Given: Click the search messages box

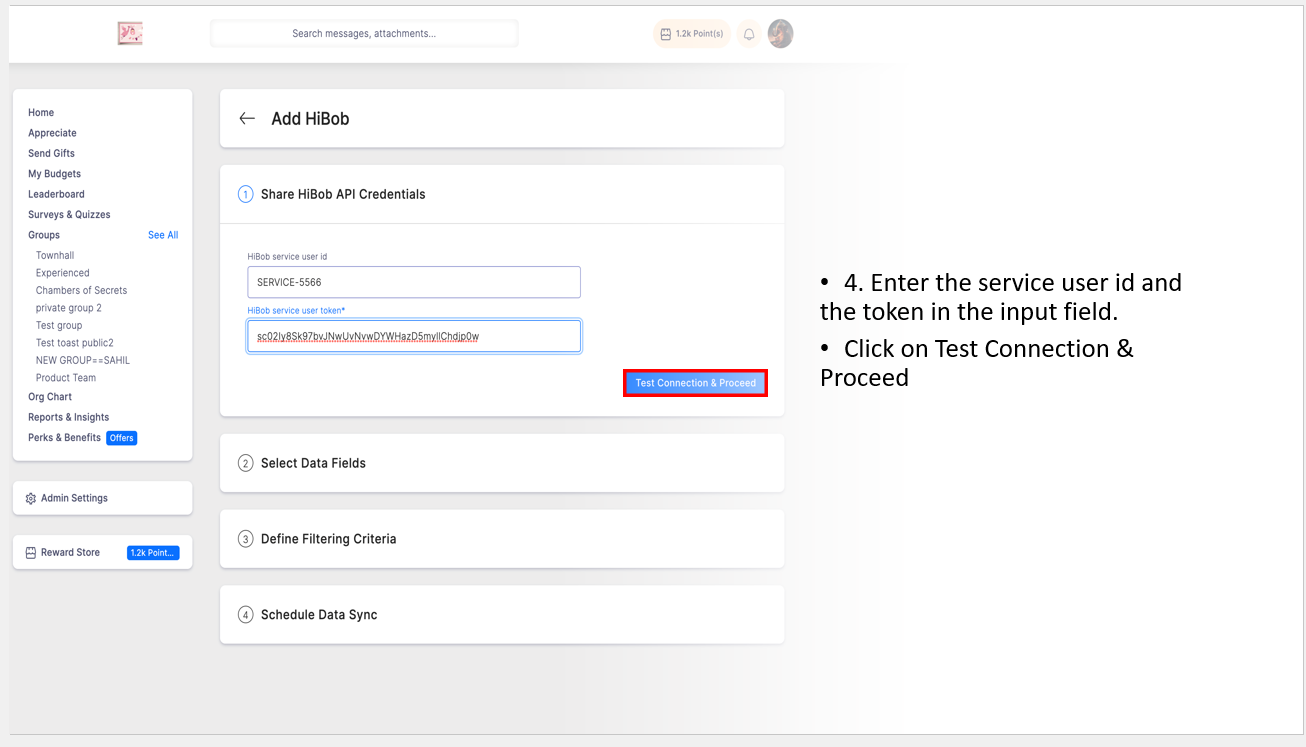Looking at the screenshot, I should (364, 34).
